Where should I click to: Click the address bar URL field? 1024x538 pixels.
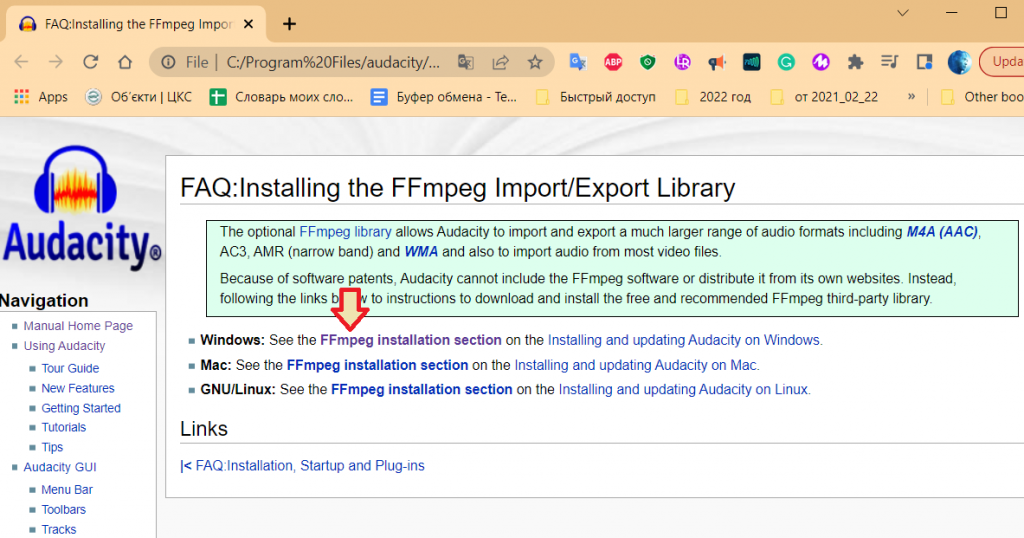(x=333, y=62)
